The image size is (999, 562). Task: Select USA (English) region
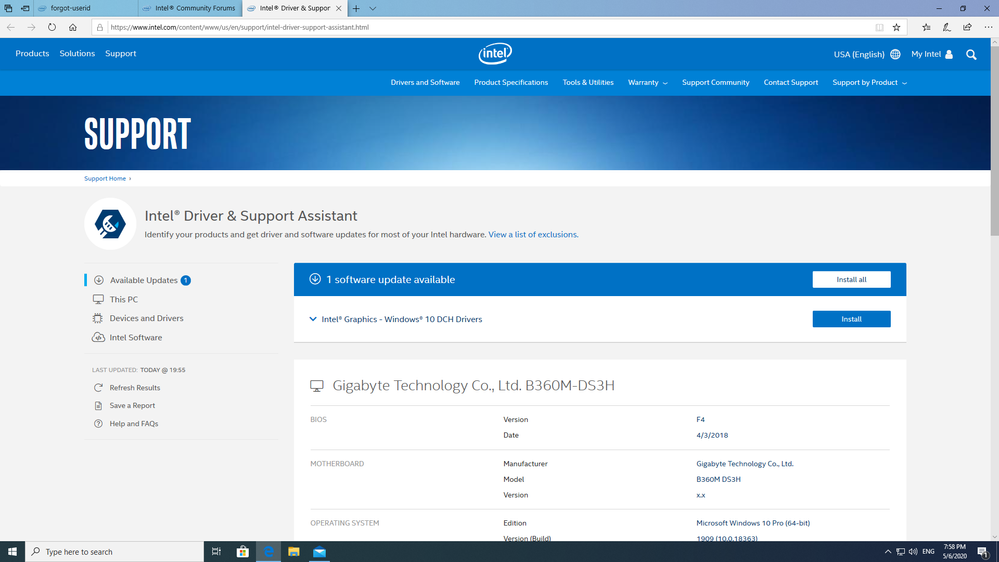coord(859,55)
